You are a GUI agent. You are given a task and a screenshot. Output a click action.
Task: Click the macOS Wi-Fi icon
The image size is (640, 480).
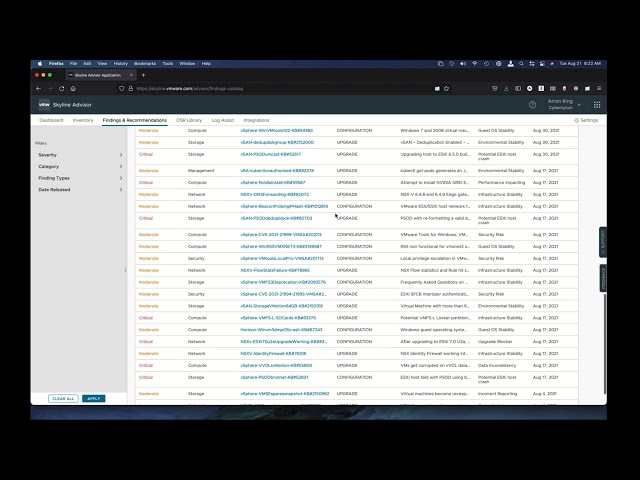475,64
